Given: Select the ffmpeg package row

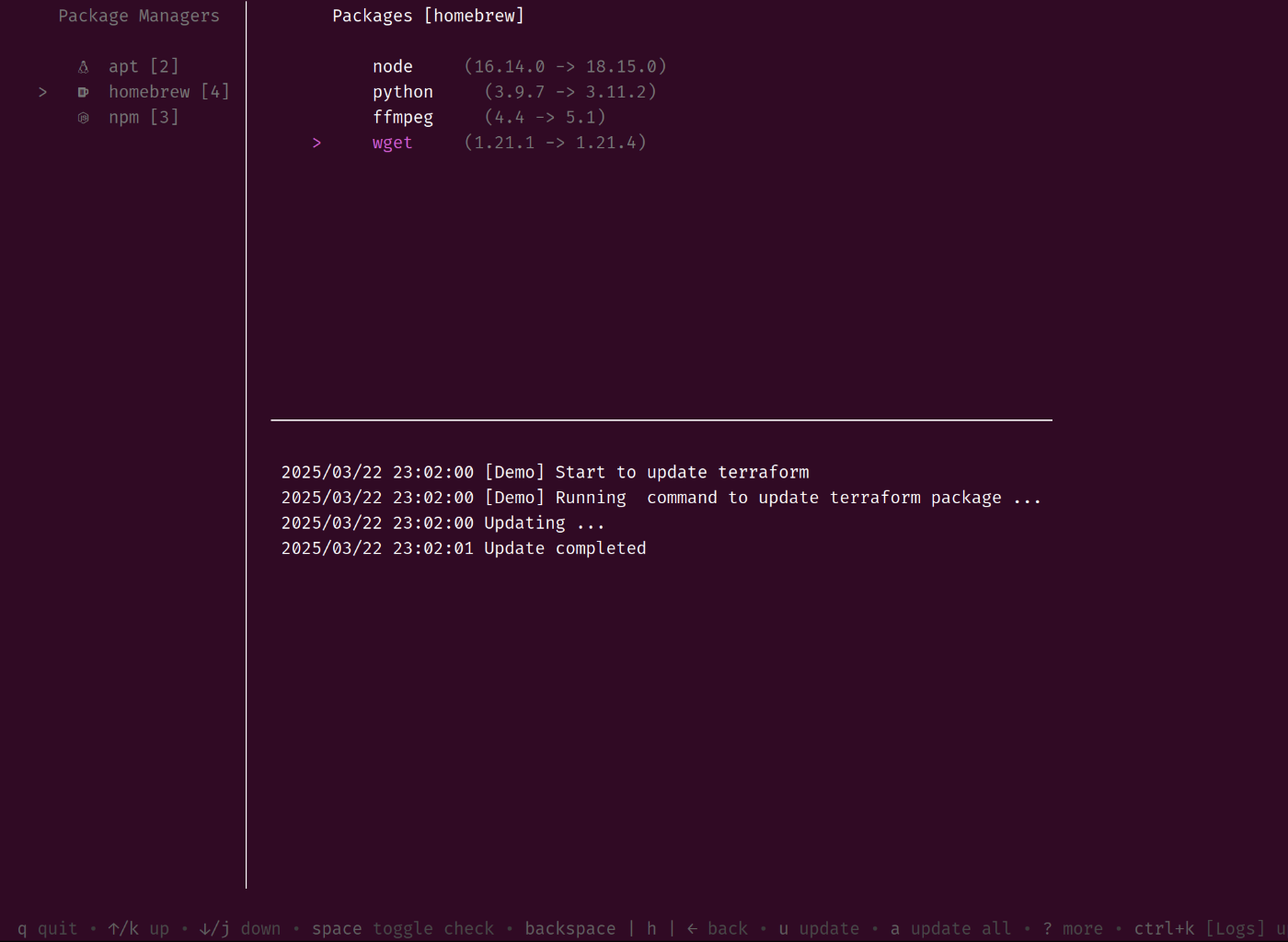Looking at the screenshot, I should (489, 118).
